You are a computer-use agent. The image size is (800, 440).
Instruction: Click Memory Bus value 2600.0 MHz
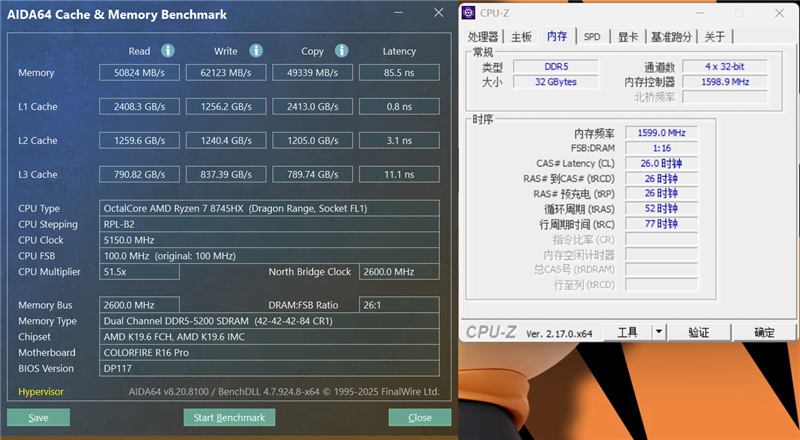(x=139, y=305)
